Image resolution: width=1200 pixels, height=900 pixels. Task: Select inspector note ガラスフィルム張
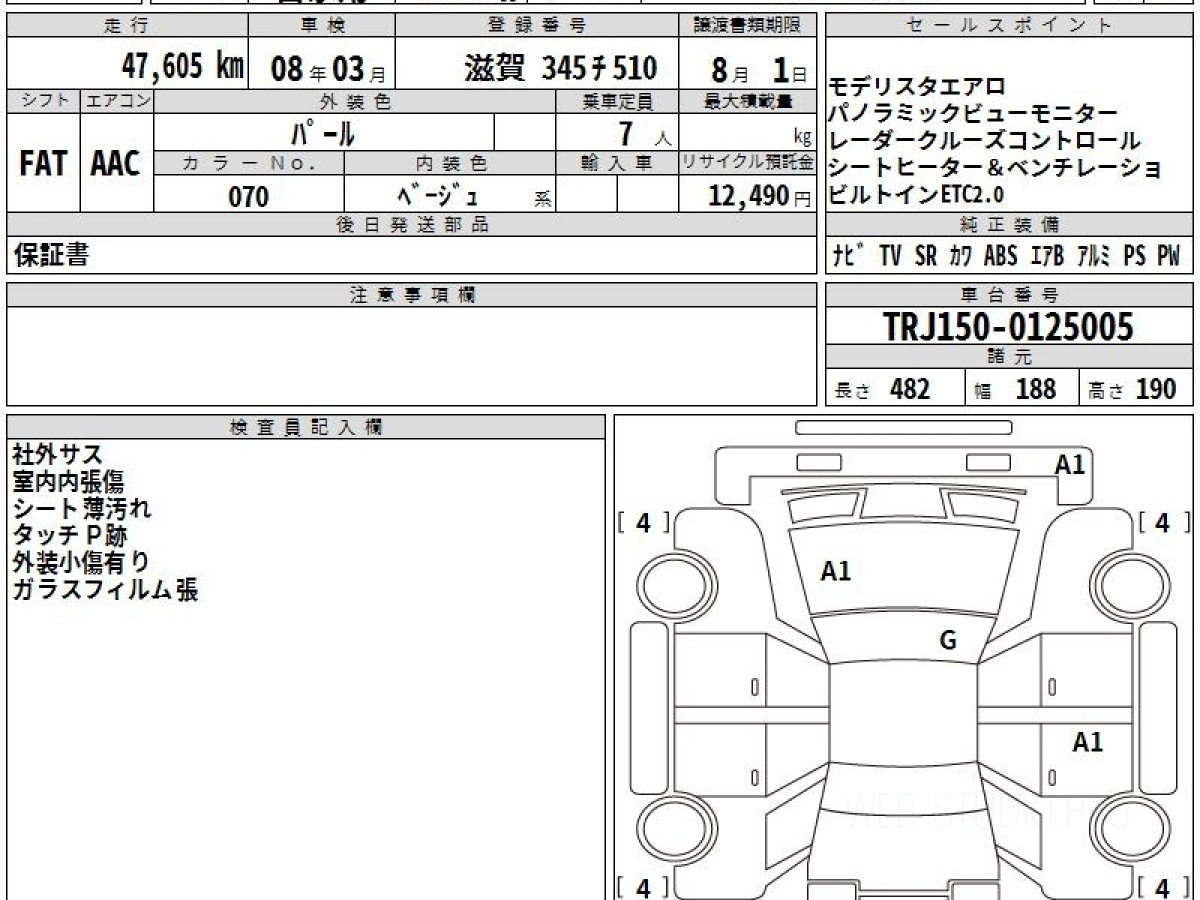(105, 590)
